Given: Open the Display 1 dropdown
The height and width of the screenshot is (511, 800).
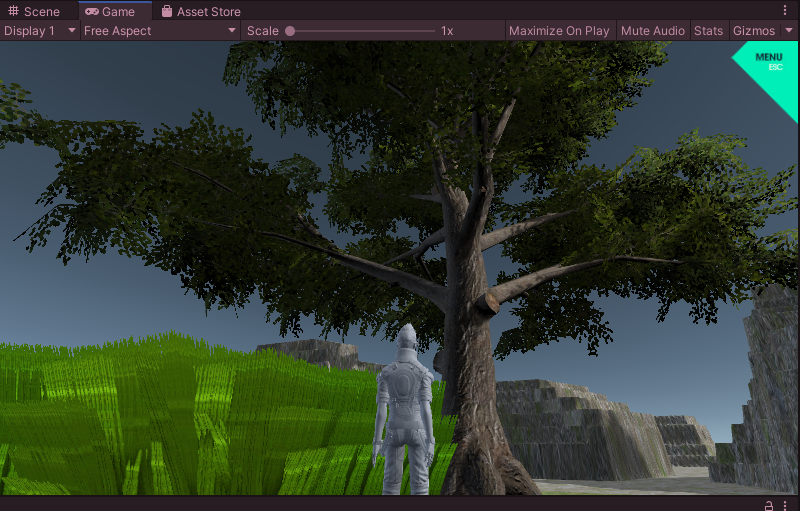Looking at the screenshot, I should [39, 31].
